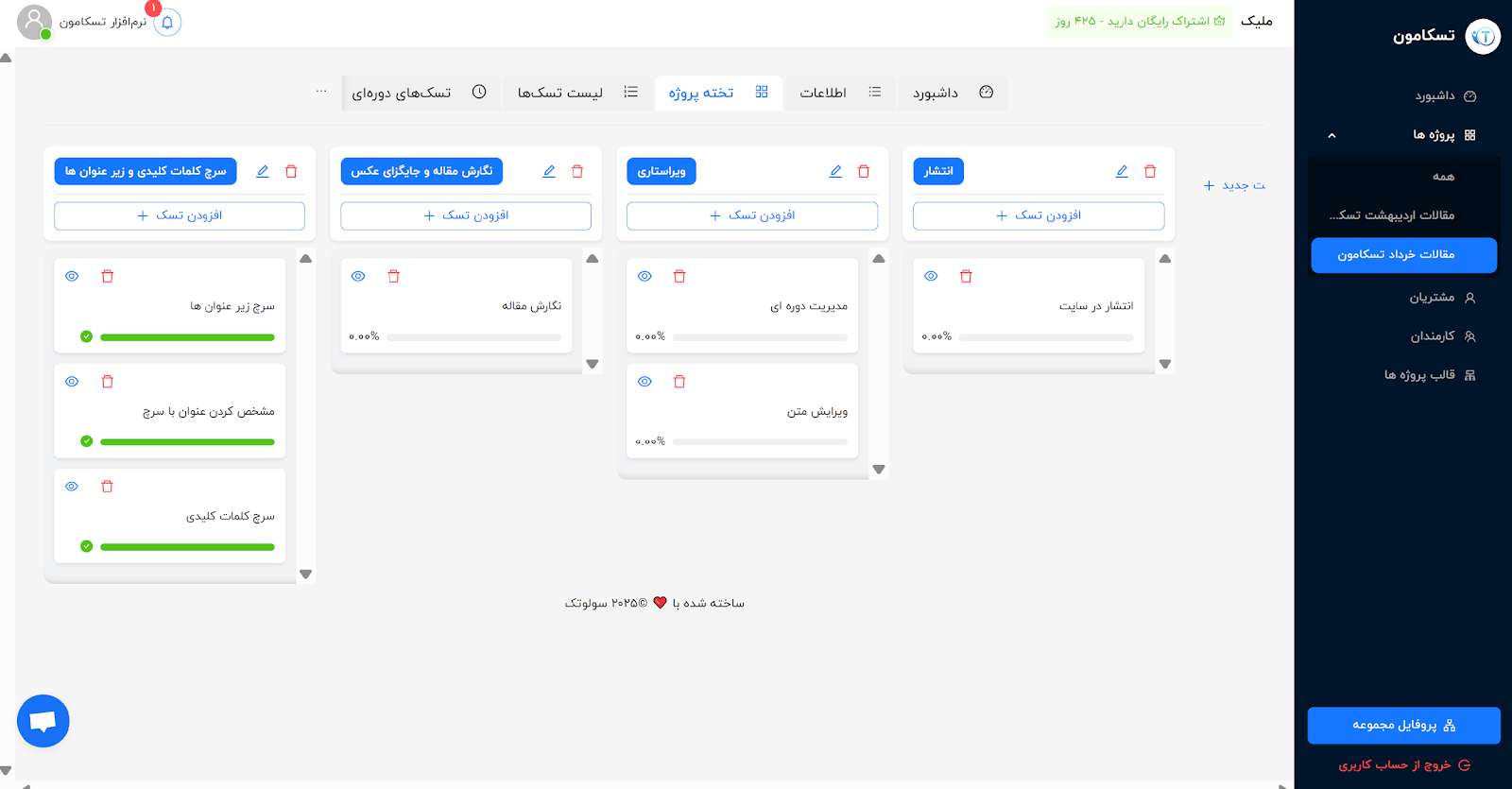View the انتشار در سایت task via eye icon
Image resolution: width=1512 pixels, height=789 pixels.
click(x=931, y=277)
